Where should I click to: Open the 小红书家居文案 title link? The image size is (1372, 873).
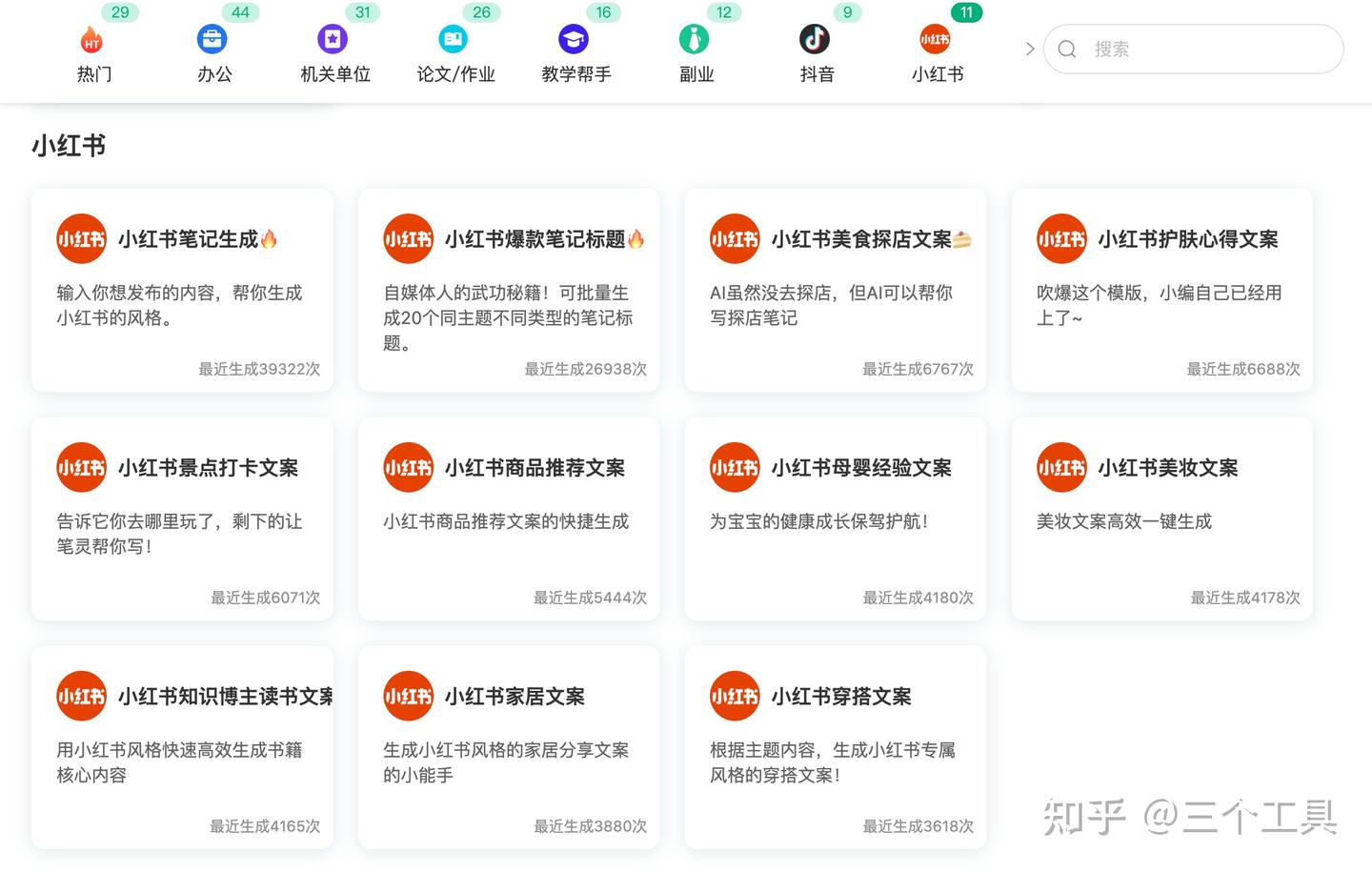[x=514, y=697]
